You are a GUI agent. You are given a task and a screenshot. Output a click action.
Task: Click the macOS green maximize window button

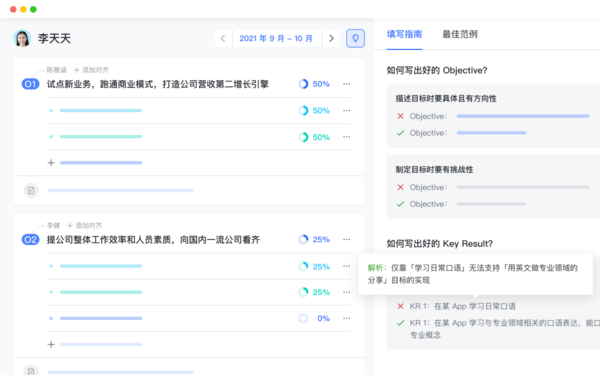coord(33,9)
